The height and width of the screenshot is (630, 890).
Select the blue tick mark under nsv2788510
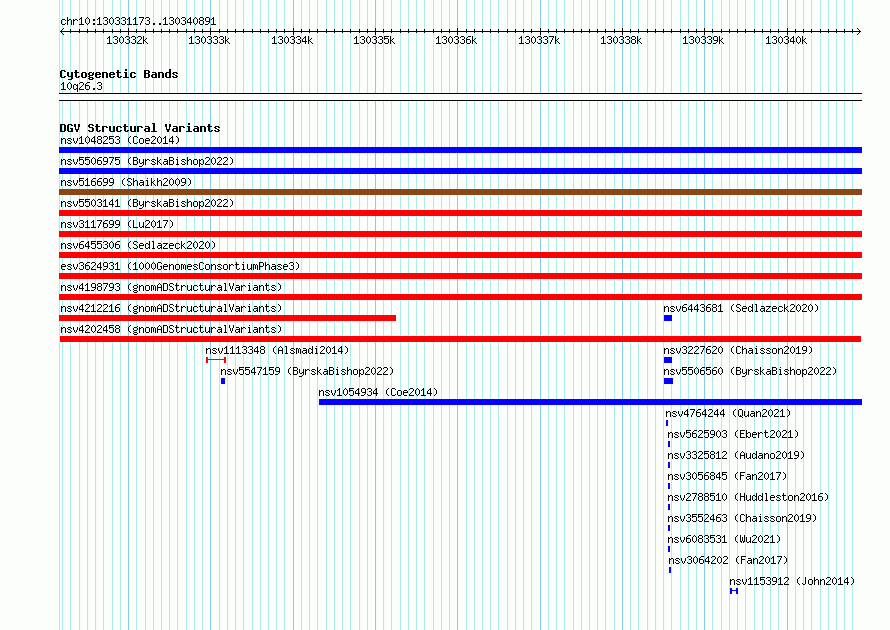pyautogui.click(x=669, y=507)
